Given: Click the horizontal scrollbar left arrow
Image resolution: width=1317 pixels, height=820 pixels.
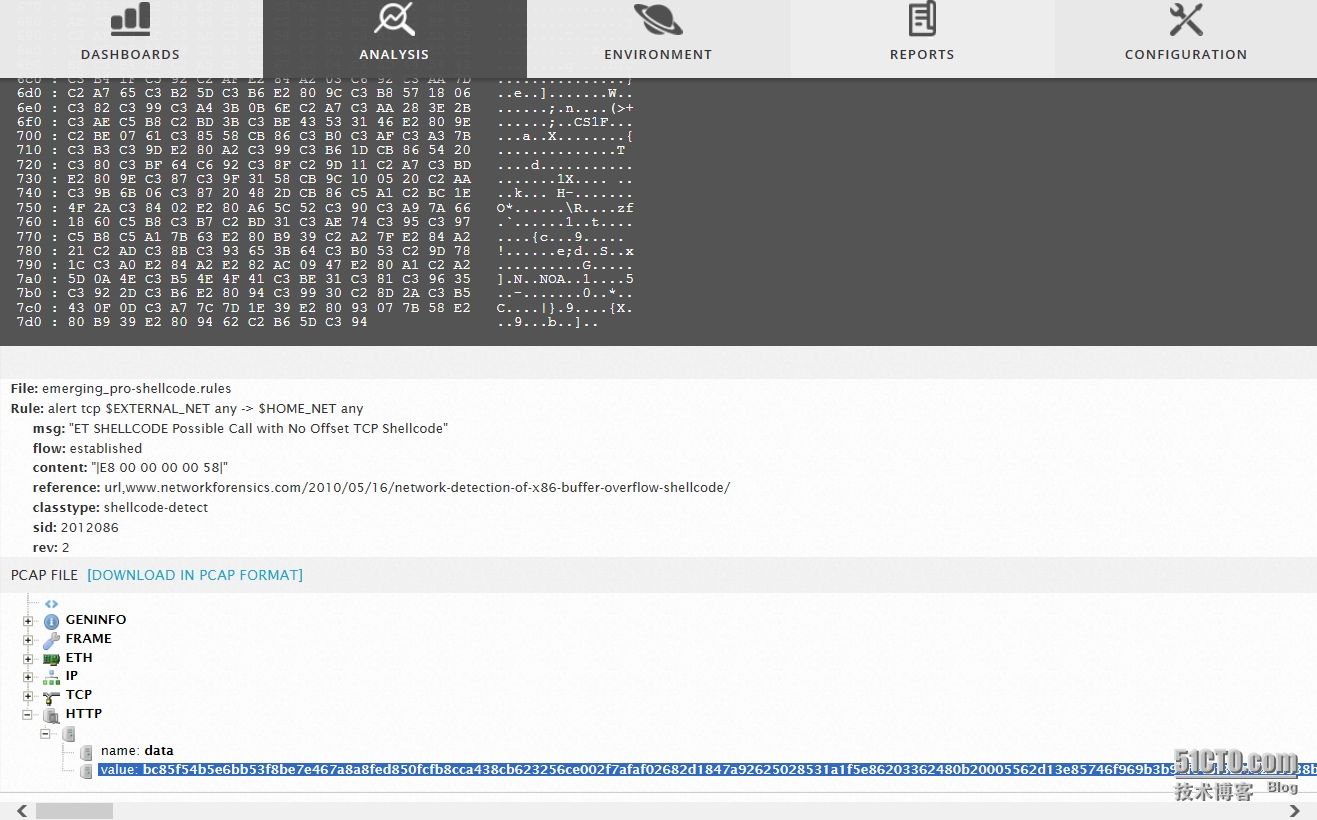Looking at the screenshot, I should [20, 810].
